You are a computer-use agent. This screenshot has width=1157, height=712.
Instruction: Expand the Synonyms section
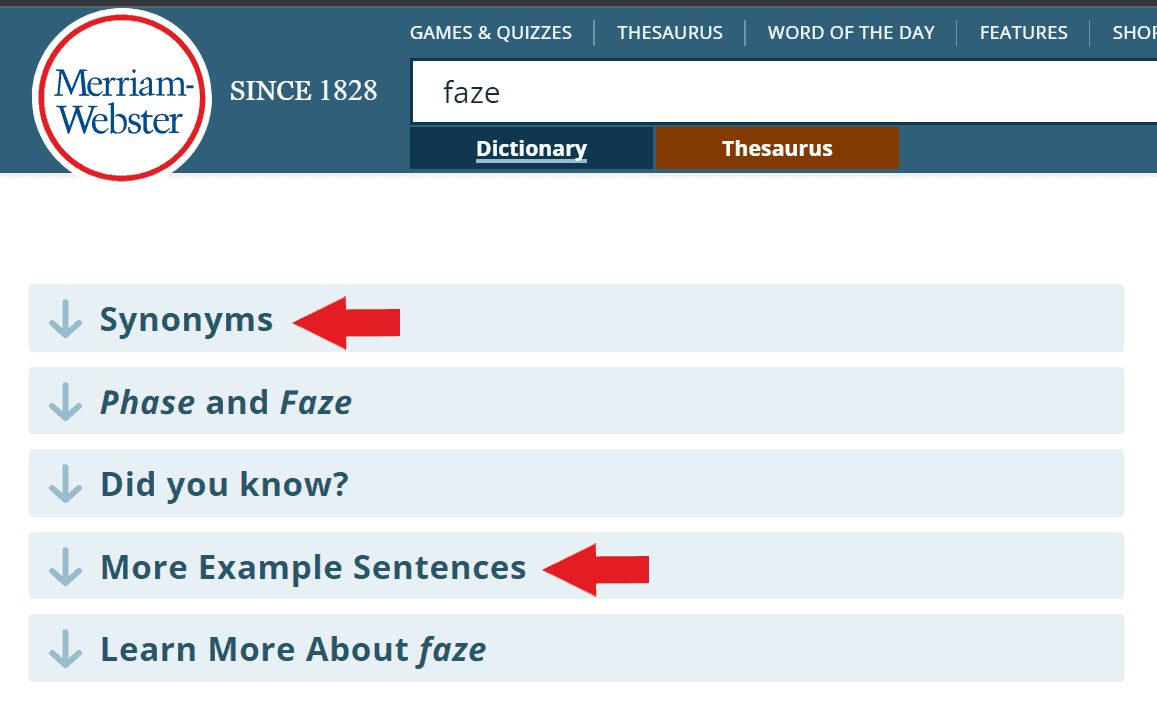click(185, 319)
